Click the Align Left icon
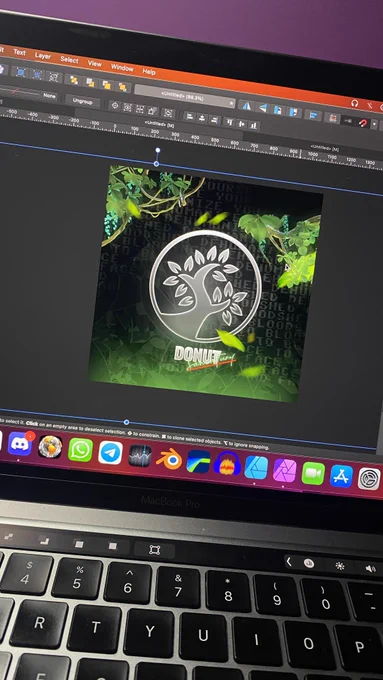The image size is (383, 680). [190, 116]
